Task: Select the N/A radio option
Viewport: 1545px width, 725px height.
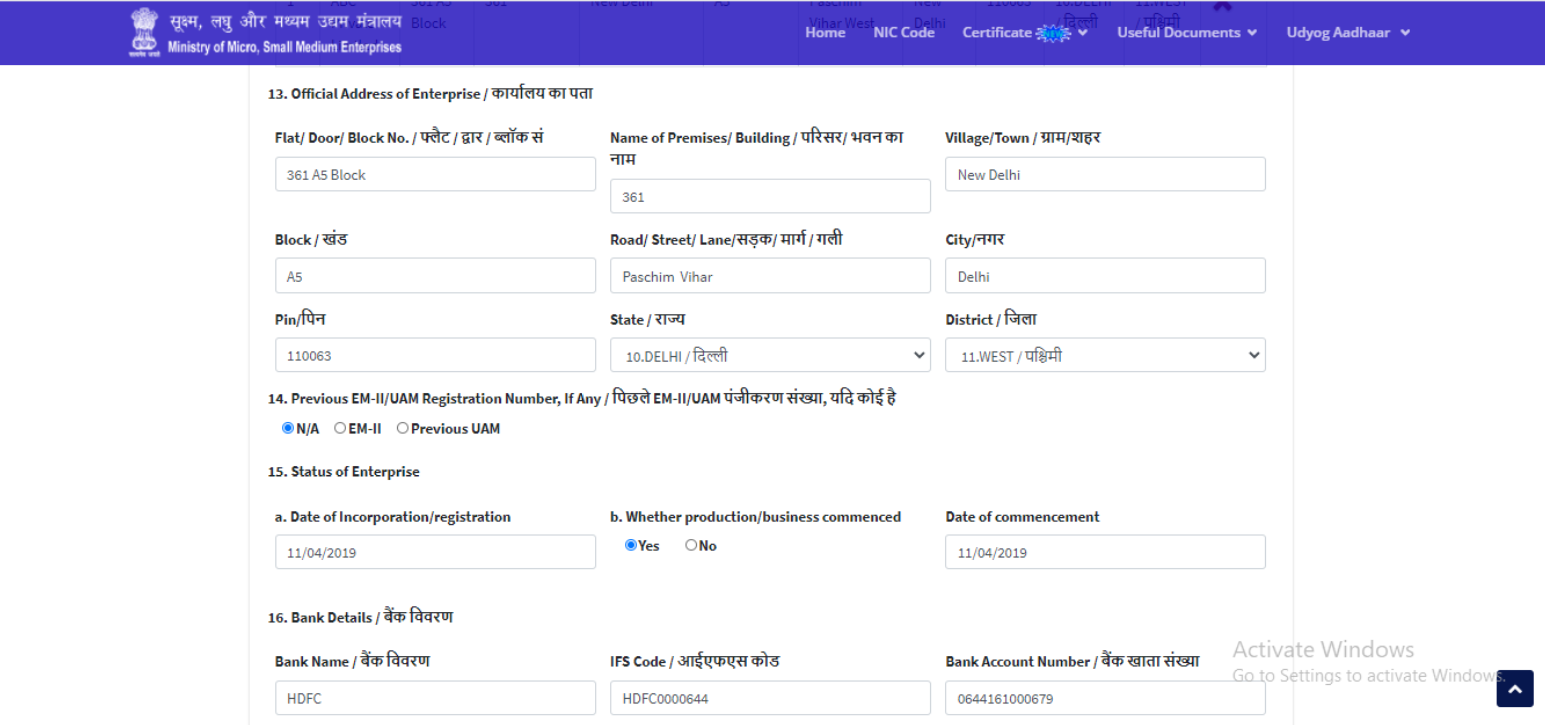Action: (x=288, y=428)
